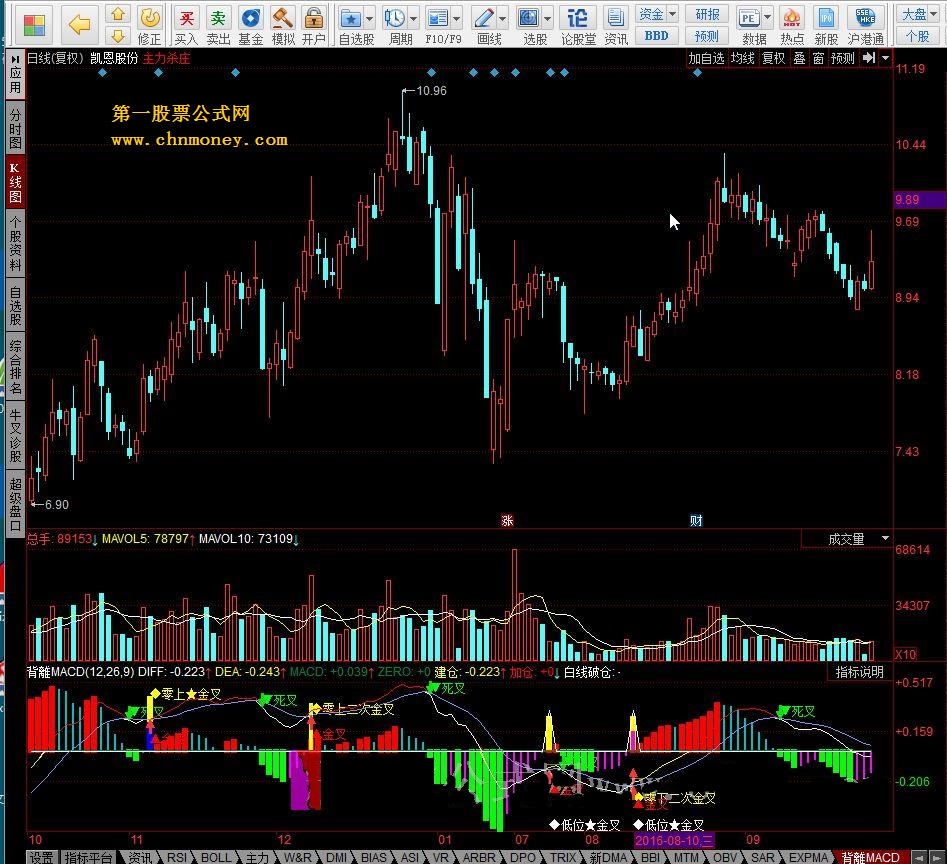Screen dimensions: 947x864
Task: Open the 资金 dropdown
Action: [x=657, y=14]
